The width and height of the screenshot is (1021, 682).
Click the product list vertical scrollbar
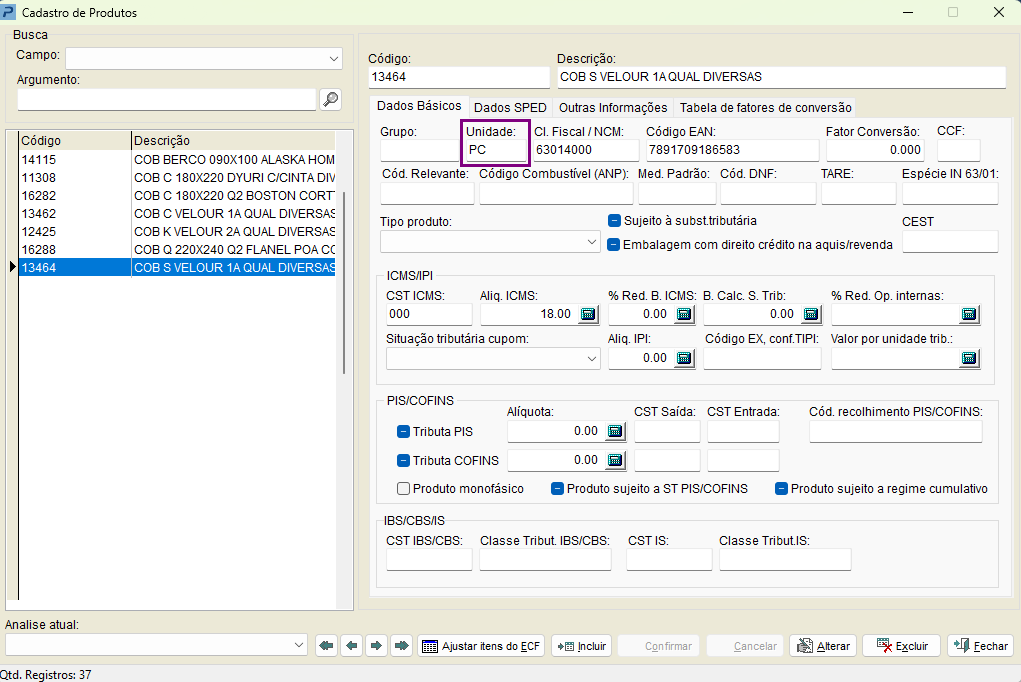pyautogui.click(x=344, y=283)
